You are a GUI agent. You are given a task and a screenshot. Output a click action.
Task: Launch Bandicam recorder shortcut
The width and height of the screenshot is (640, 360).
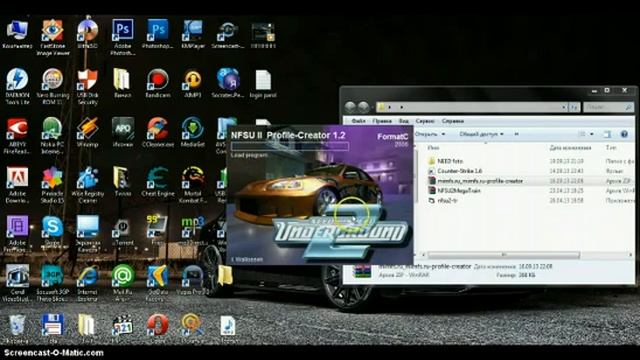(158, 83)
